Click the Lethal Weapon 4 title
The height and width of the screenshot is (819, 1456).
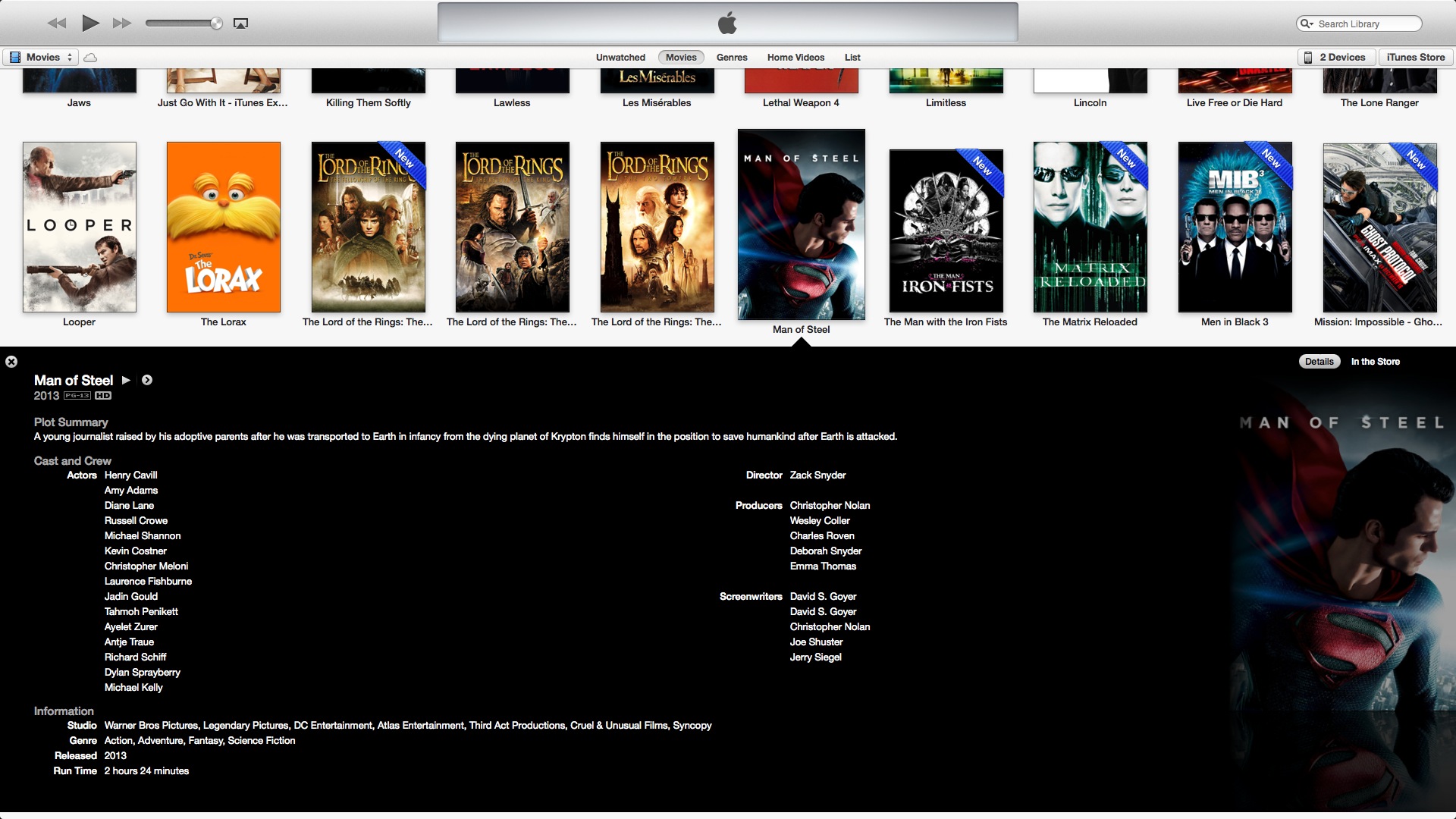[801, 103]
